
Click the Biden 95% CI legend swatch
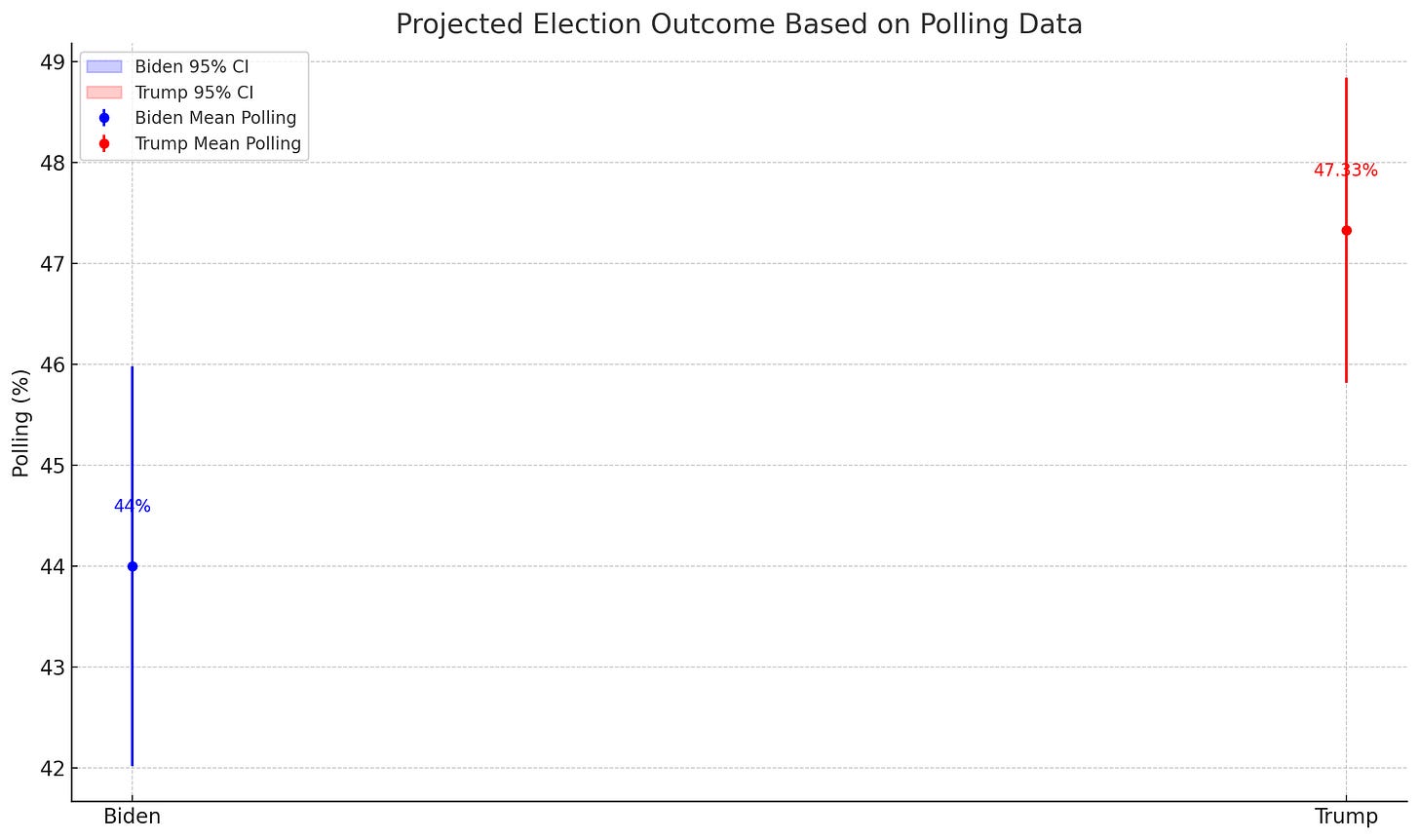tap(104, 67)
